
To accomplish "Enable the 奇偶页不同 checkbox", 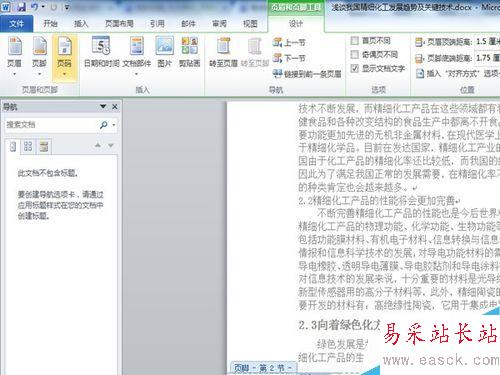I will 355,54.
